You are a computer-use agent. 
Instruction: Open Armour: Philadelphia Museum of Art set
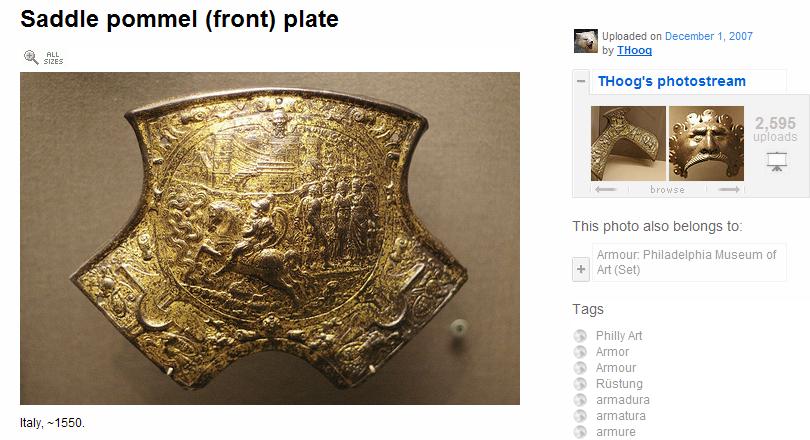tap(687, 262)
